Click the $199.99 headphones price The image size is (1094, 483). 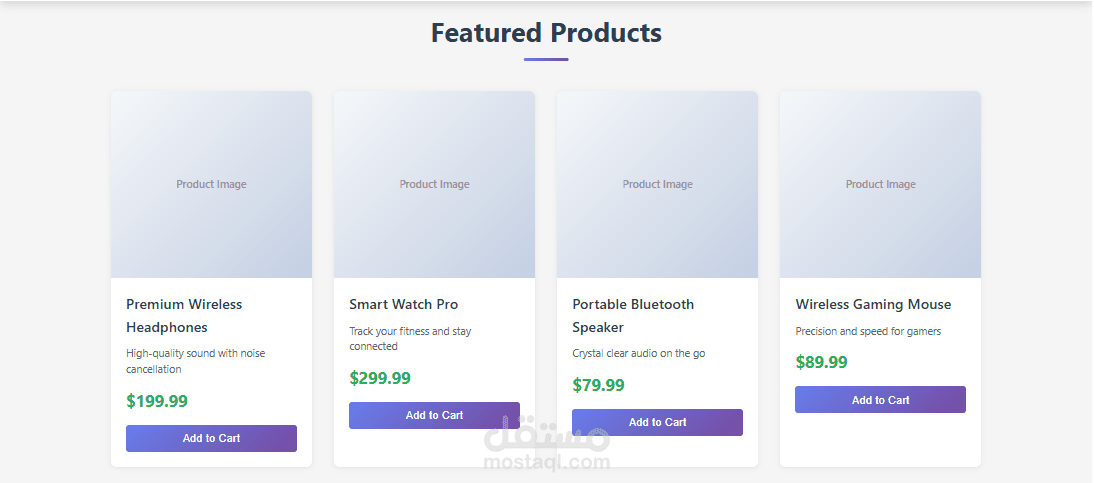[157, 401]
